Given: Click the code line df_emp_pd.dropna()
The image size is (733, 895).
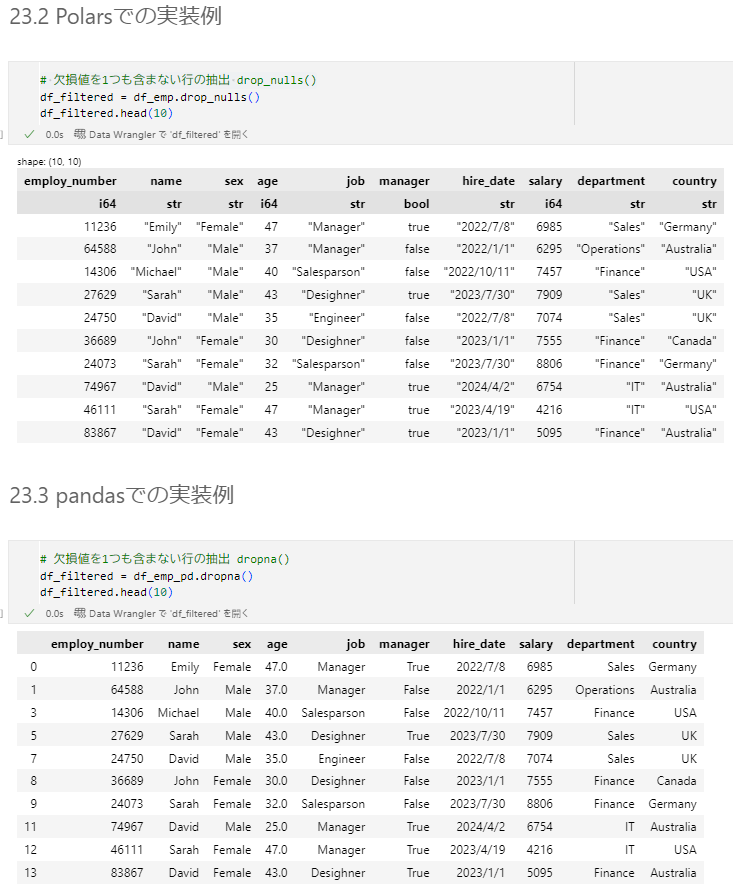Looking at the screenshot, I should tap(147, 576).
